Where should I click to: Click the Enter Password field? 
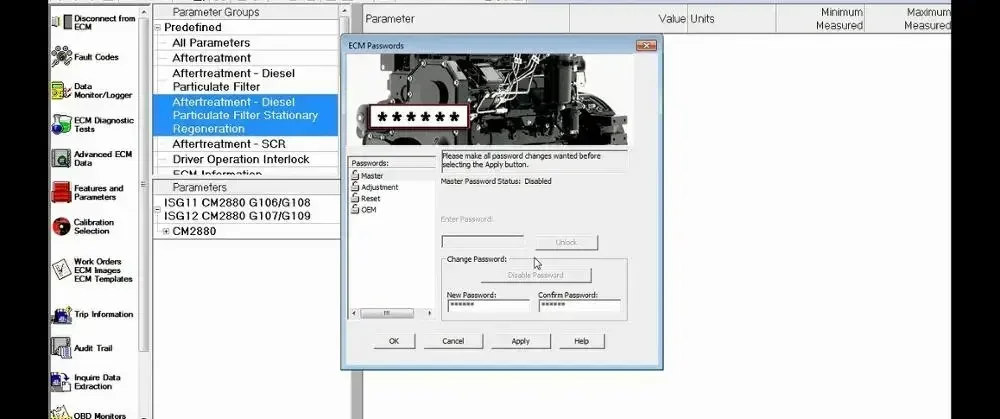pos(483,242)
